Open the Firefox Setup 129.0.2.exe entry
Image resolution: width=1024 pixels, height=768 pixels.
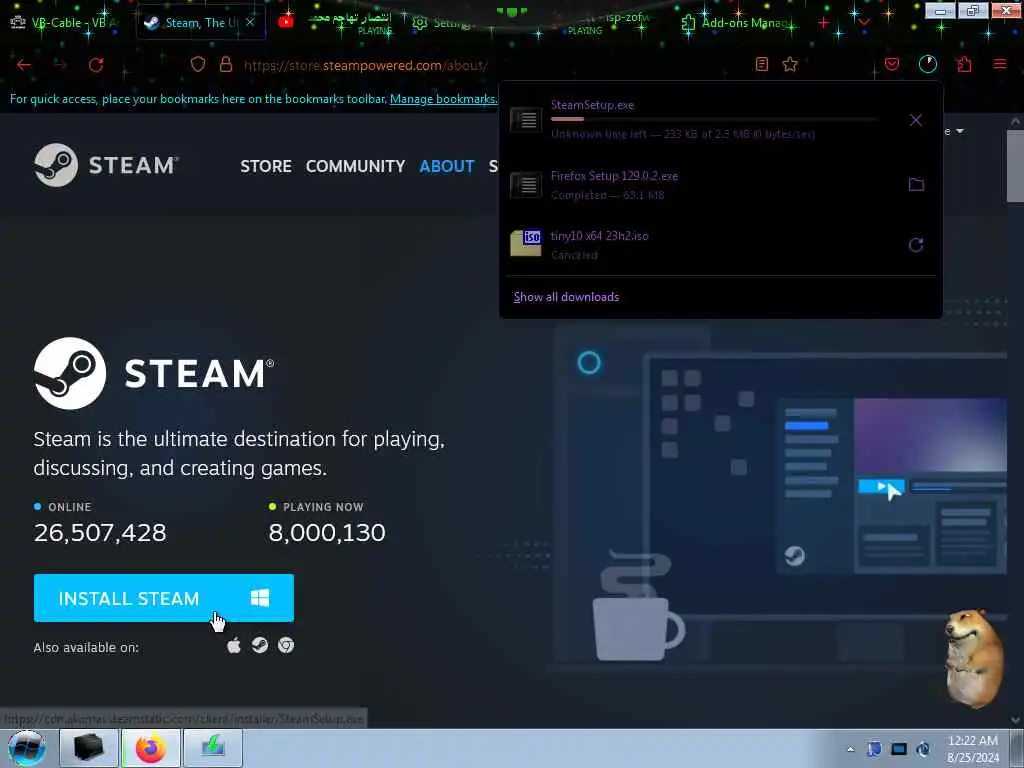click(705, 185)
